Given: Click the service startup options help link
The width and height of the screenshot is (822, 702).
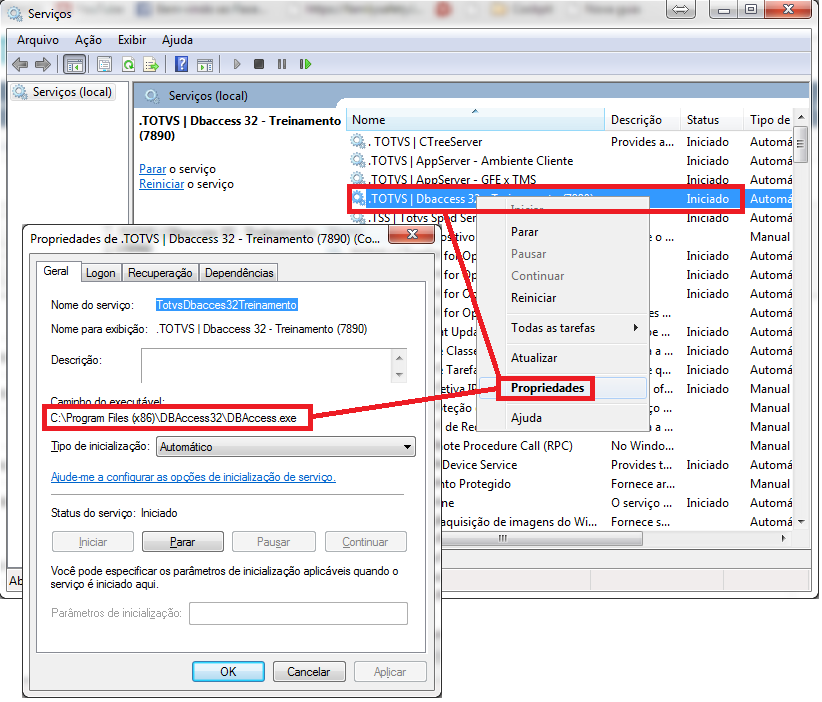Looking at the screenshot, I should [193, 477].
